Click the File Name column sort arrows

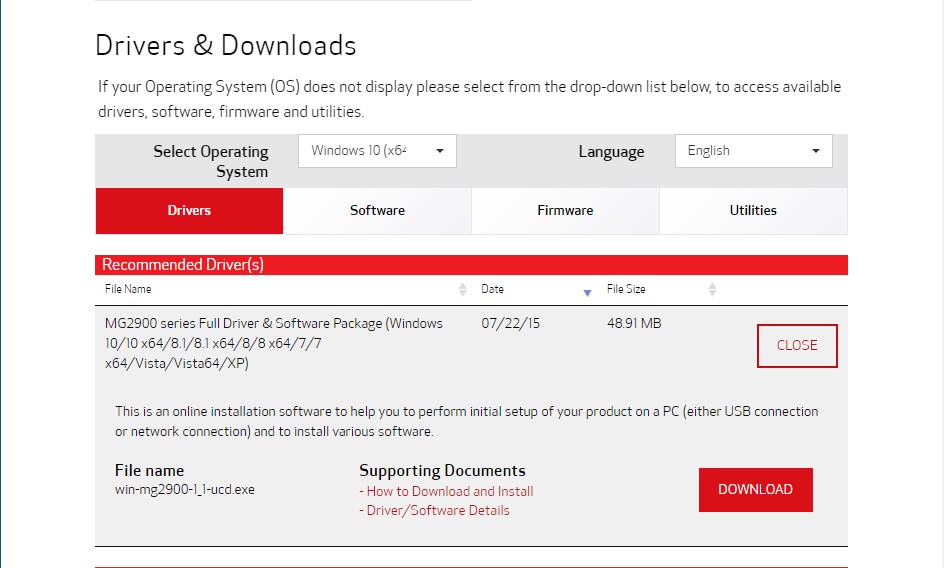tap(462, 290)
